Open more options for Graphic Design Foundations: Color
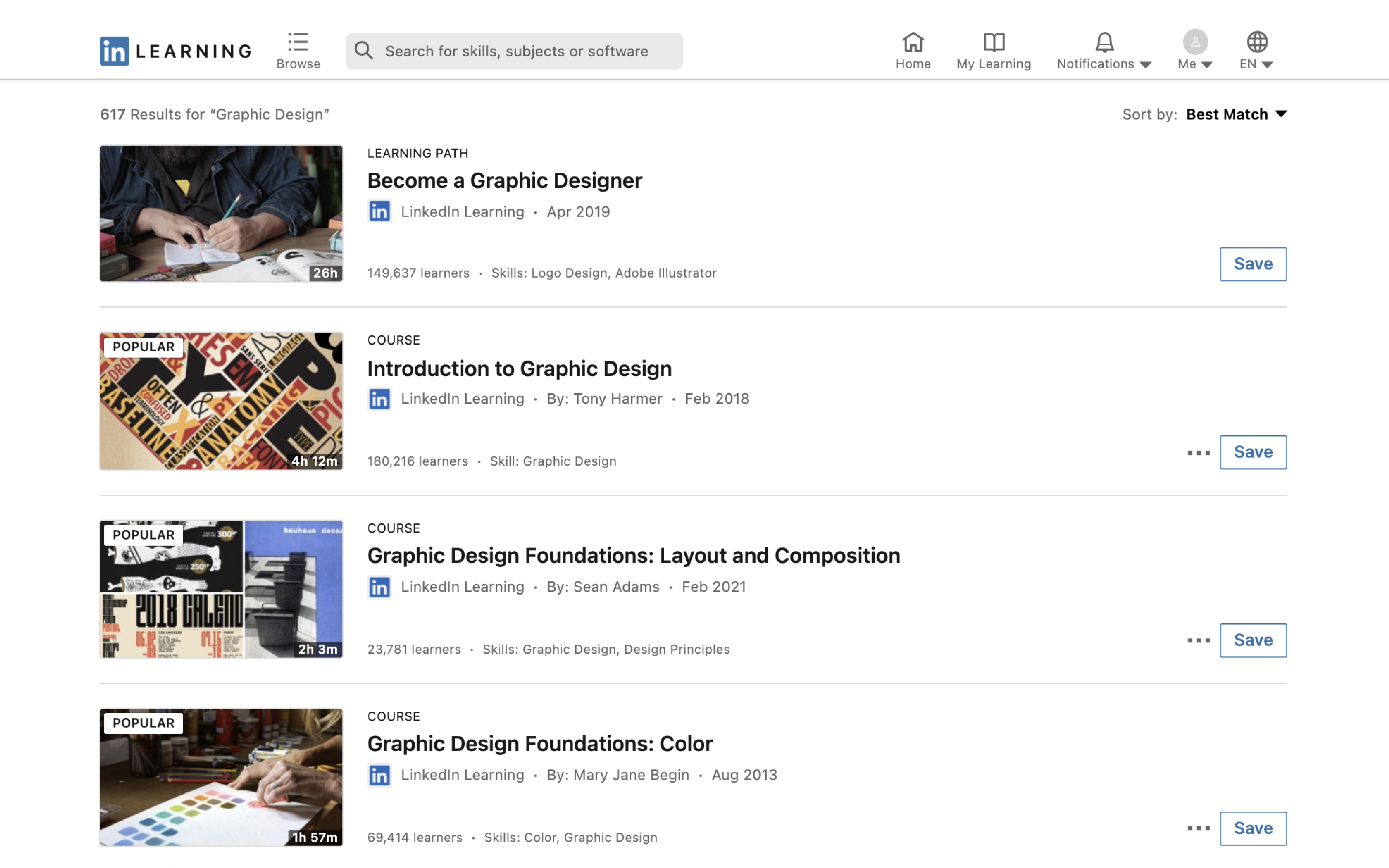The image size is (1389, 868). (x=1199, y=828)
